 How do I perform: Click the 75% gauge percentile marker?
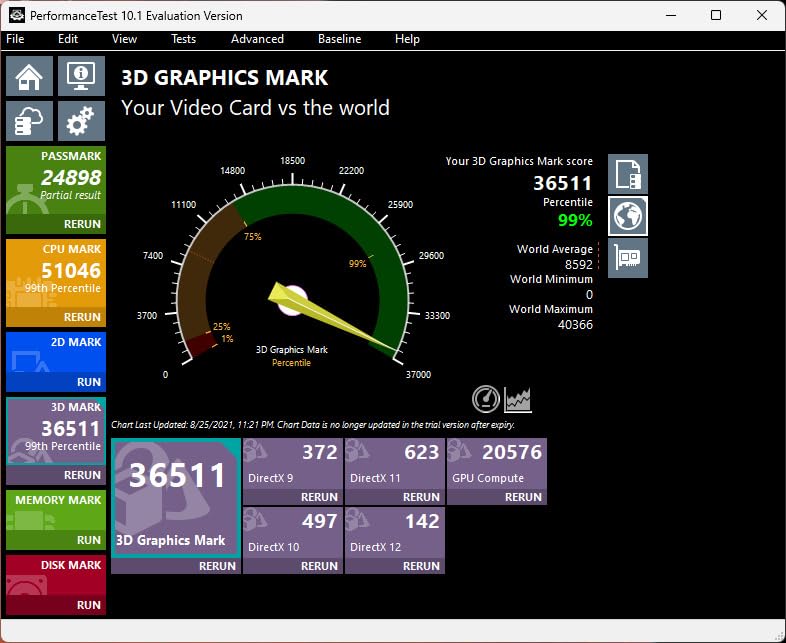[x=253, y=237]
